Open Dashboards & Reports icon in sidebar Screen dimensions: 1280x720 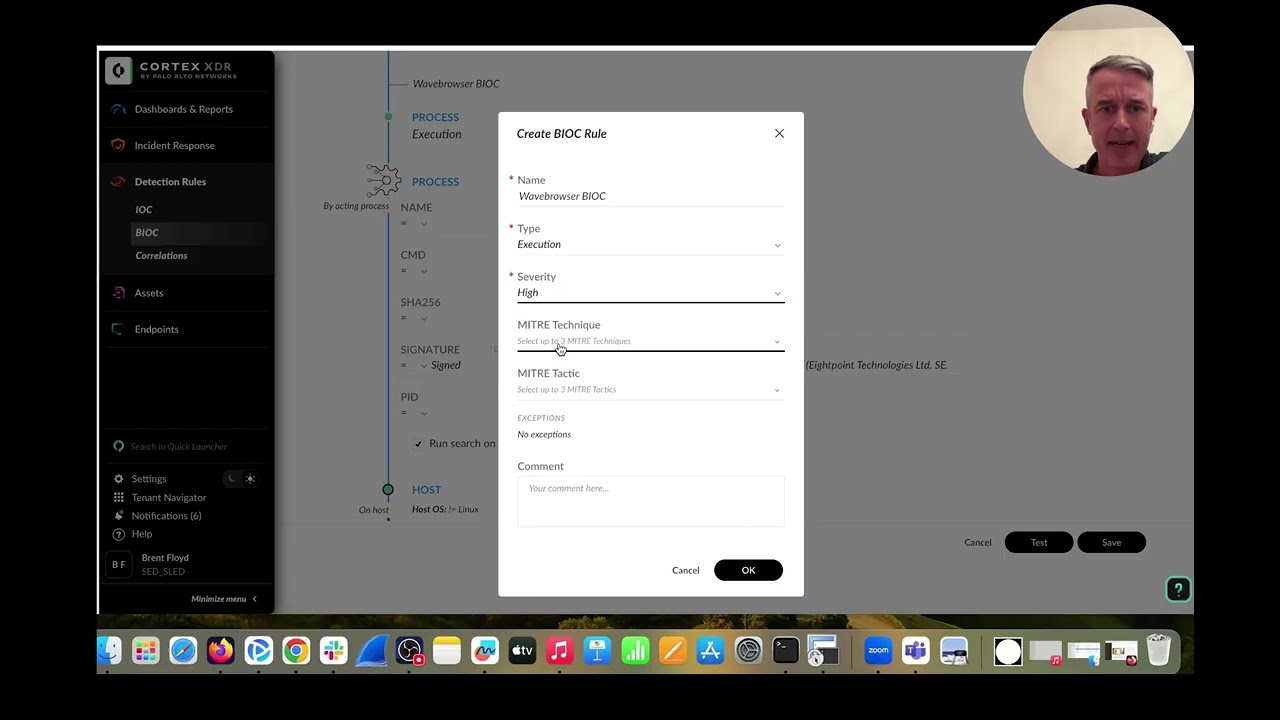[x=118, y=109]
